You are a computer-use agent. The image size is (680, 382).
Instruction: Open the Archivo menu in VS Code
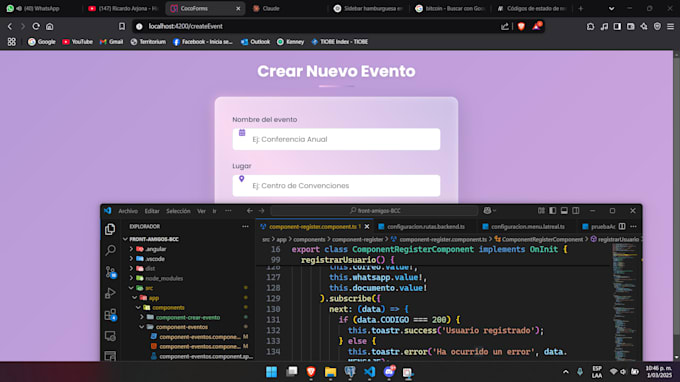pyautogui.click(x=128, y=211)
